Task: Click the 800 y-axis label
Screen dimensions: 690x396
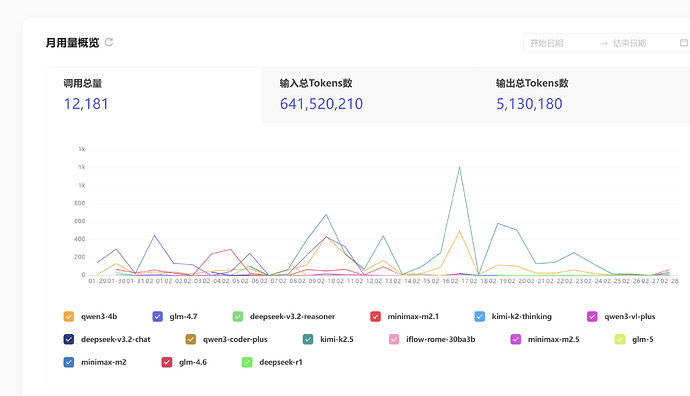Action: [x=80, y=203]
